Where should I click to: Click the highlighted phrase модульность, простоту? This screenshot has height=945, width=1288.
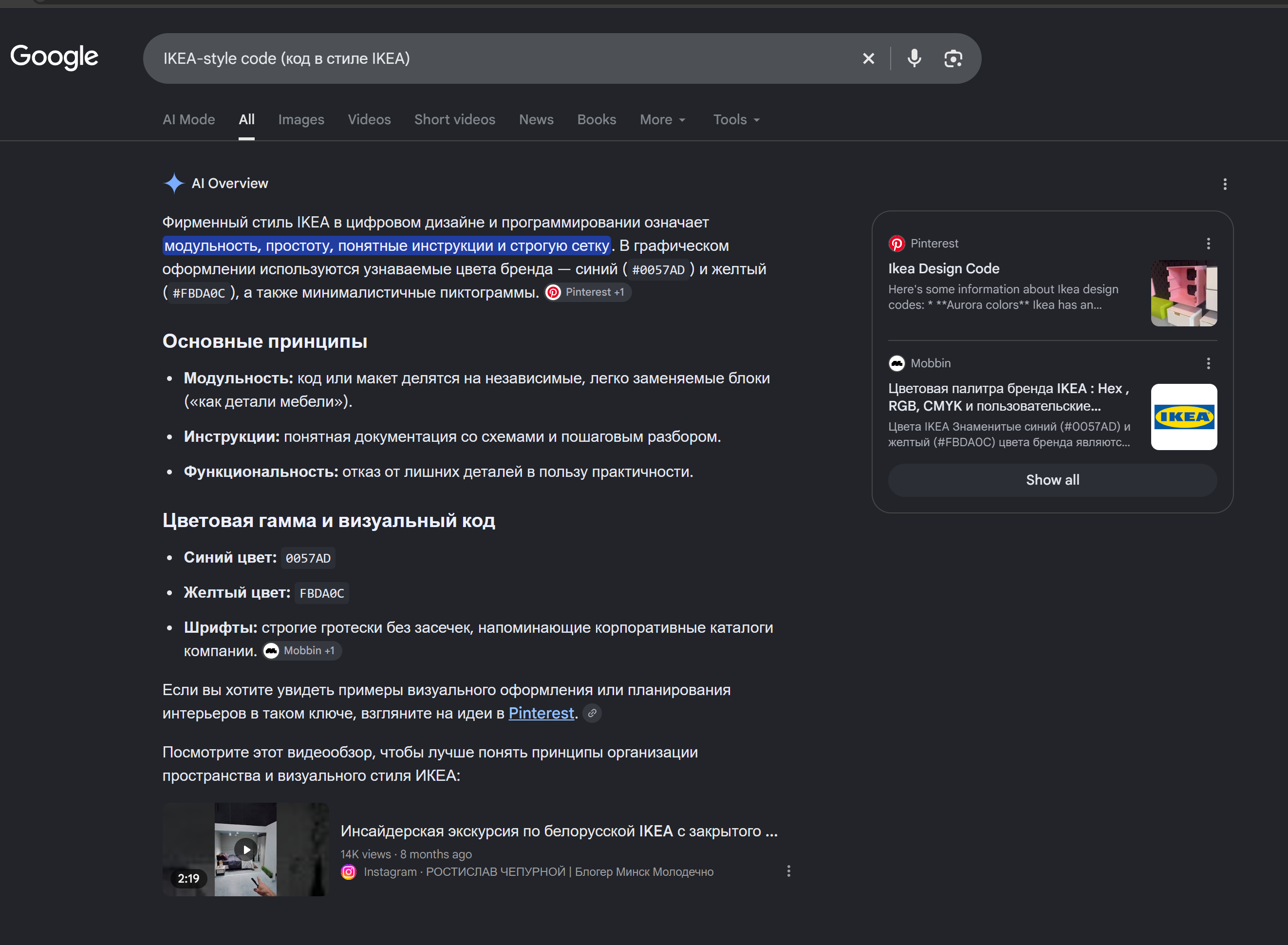coord(387,246)
